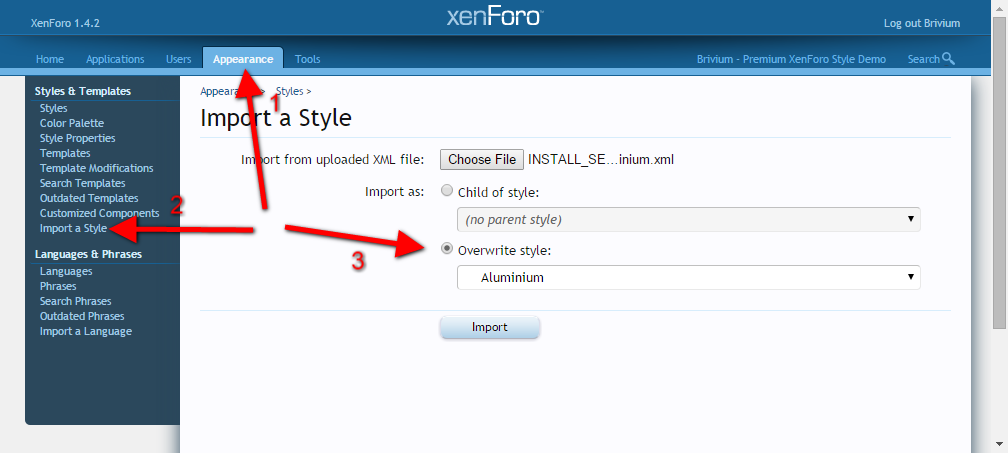Open Outdated Phrases in the sidebar

coord(82,315)
